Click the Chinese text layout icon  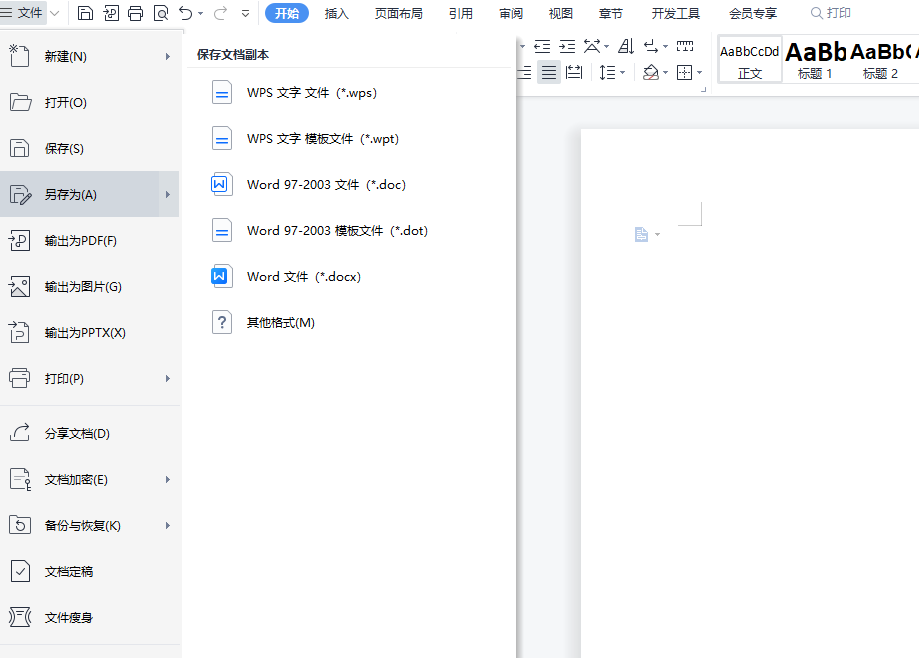[592, 46]
